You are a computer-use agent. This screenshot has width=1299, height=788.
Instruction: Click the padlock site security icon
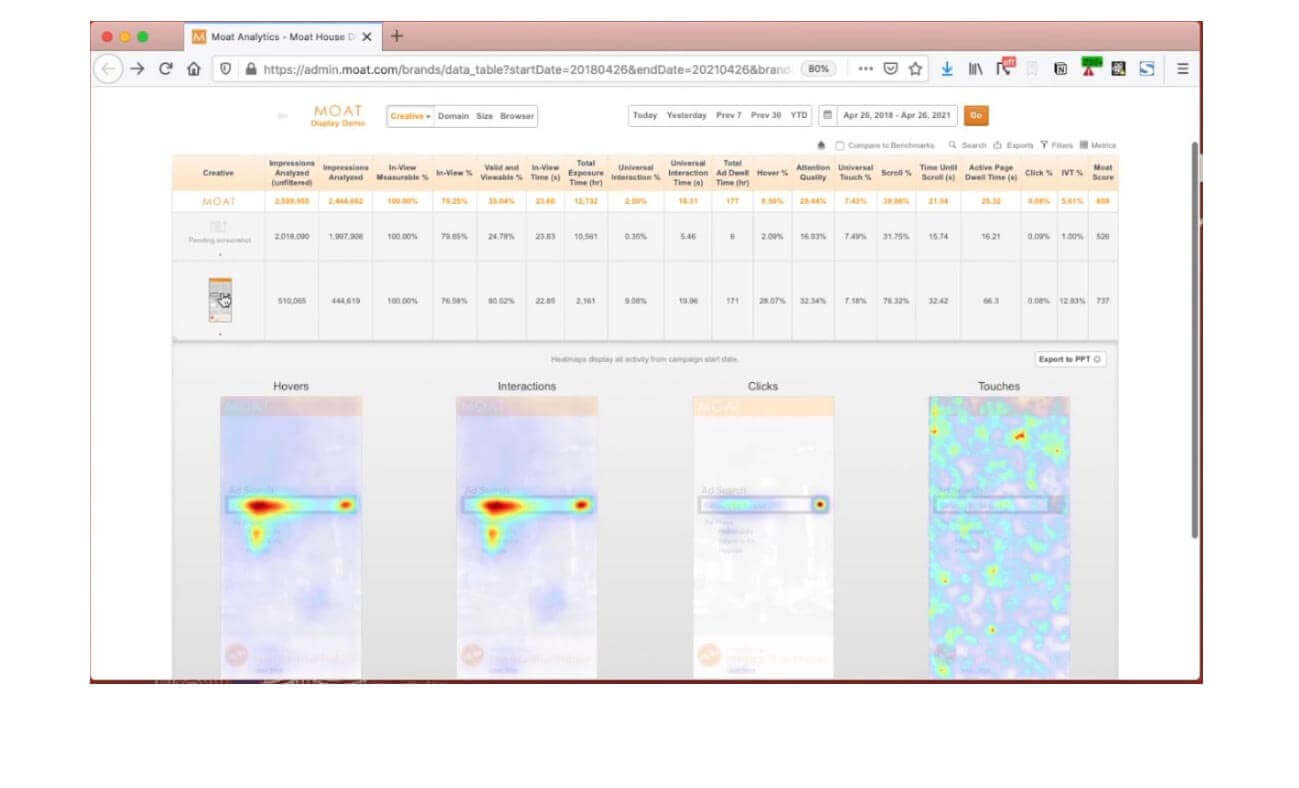pos(250,69)
